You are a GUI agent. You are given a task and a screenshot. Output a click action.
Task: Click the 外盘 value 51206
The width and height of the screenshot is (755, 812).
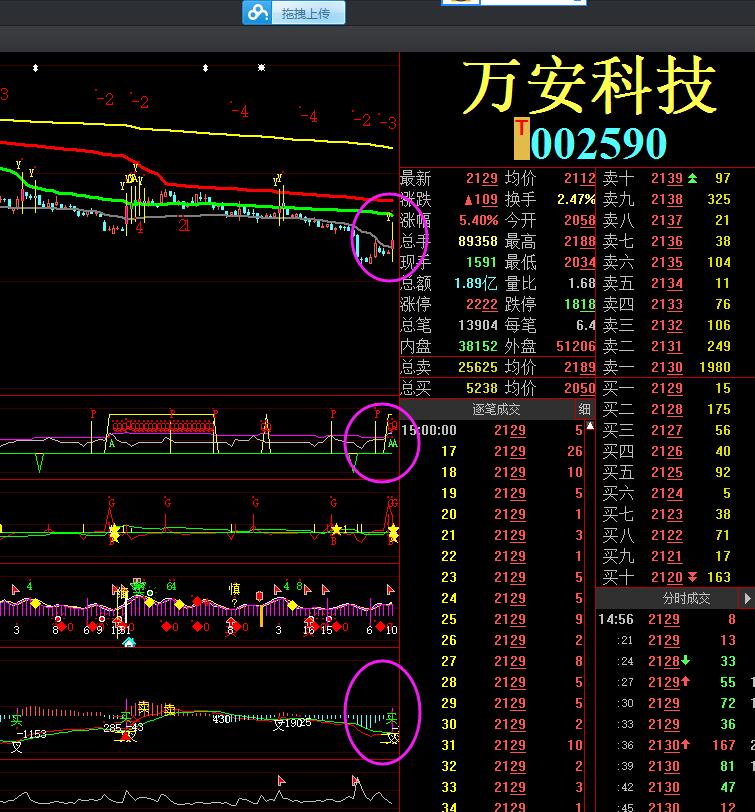pos(575,346)
